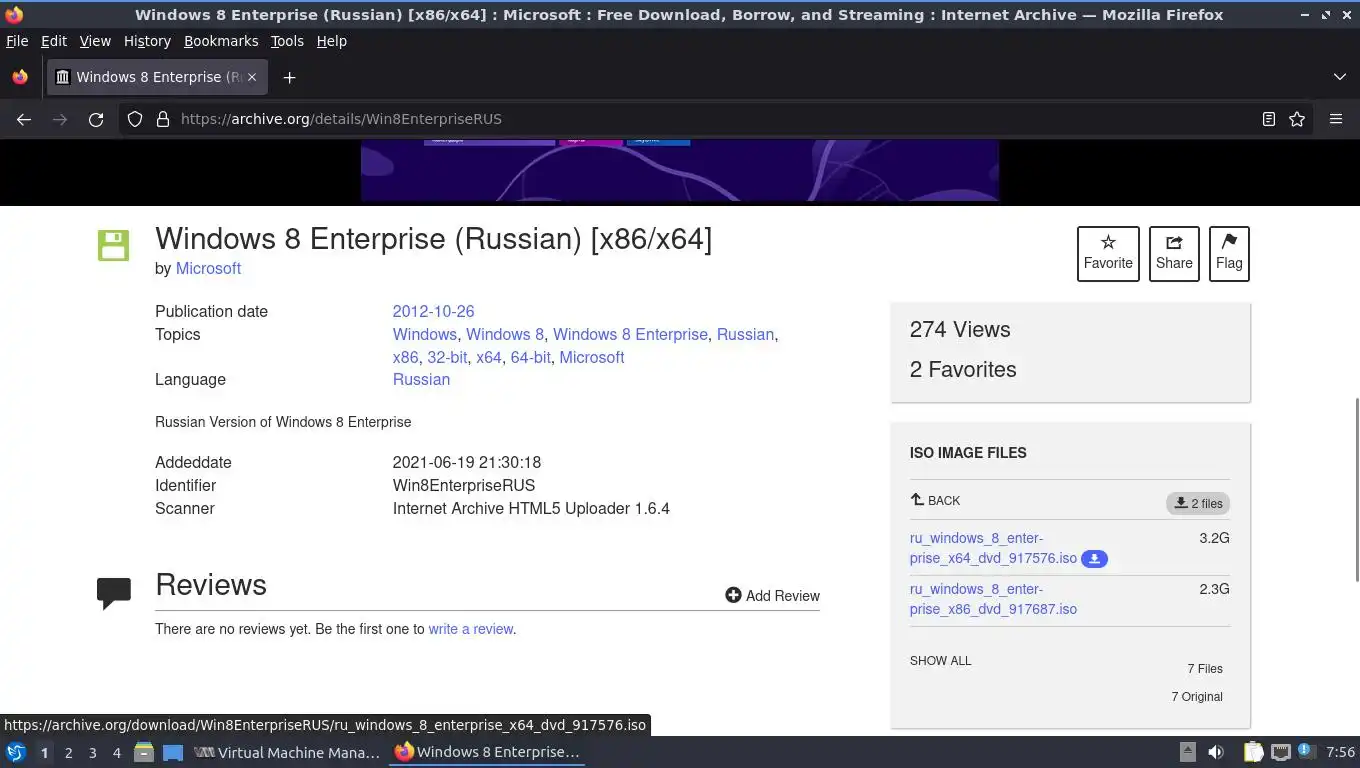Click the Share button
Viewport: 1360px width, 768px height.
[1174, 254]
